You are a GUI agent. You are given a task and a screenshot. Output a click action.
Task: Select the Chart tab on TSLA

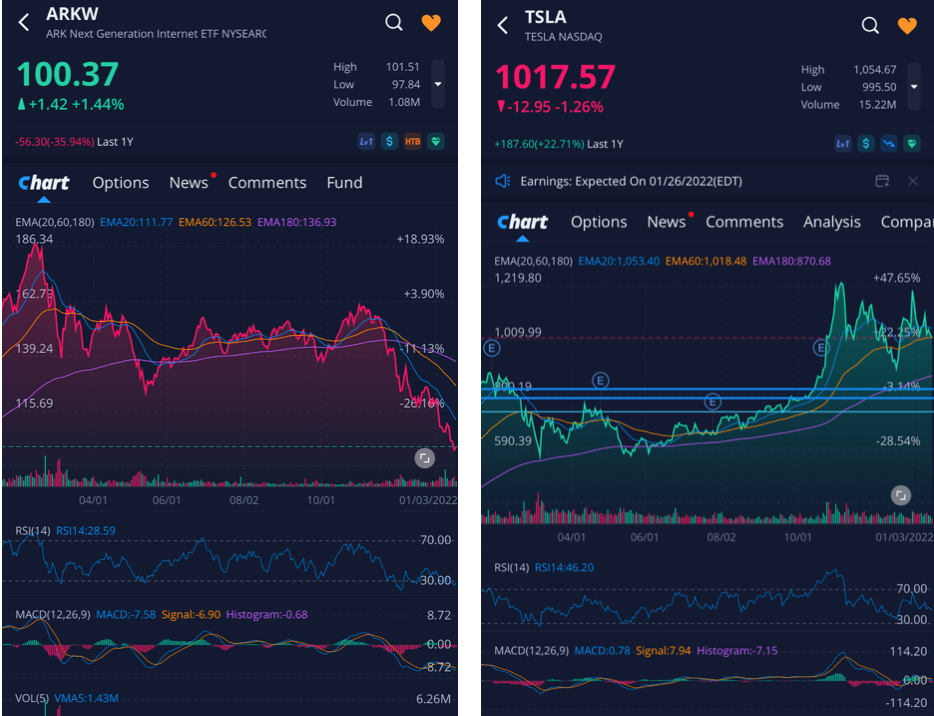point(522,222)
